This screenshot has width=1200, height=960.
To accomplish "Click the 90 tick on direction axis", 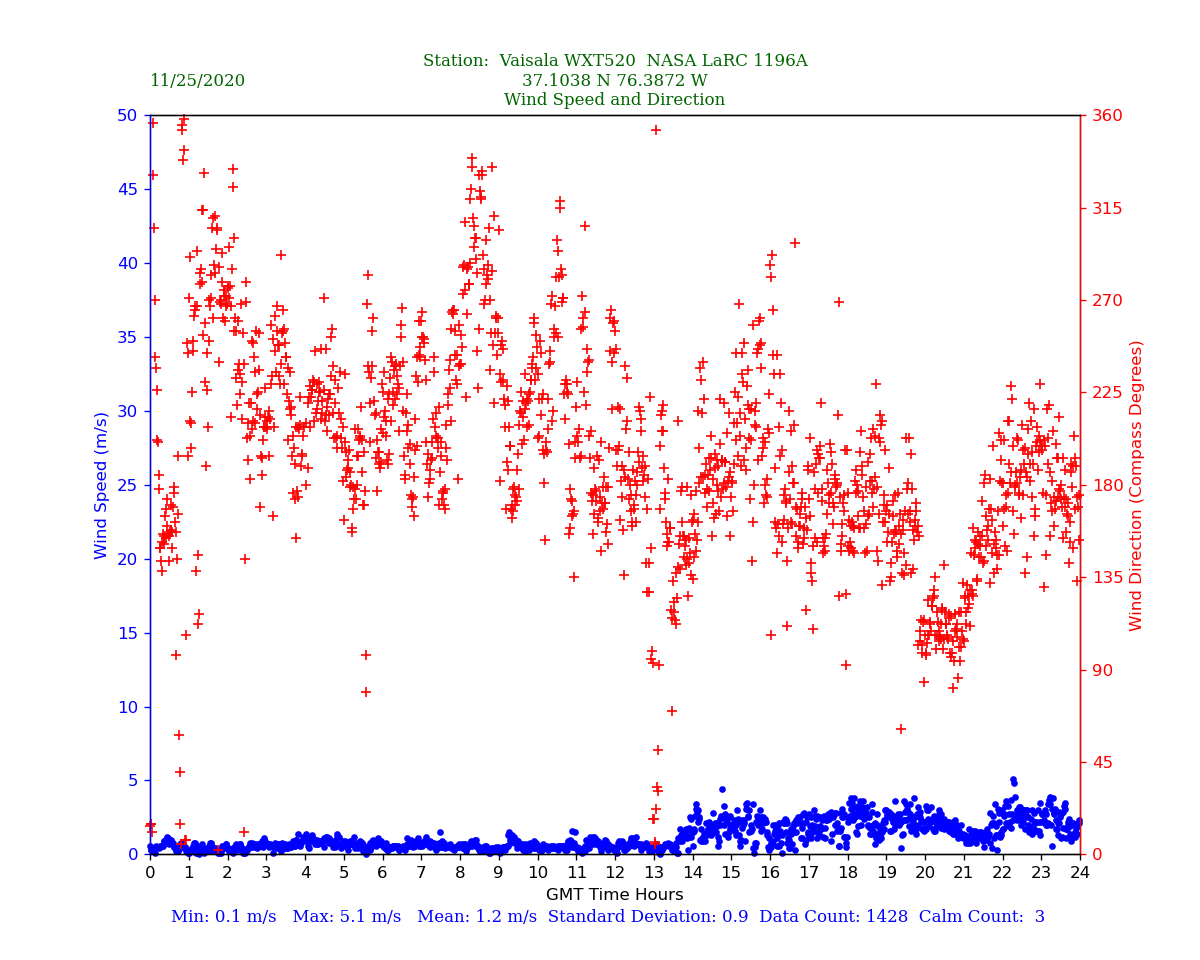I will click(x=1104, y=670).
